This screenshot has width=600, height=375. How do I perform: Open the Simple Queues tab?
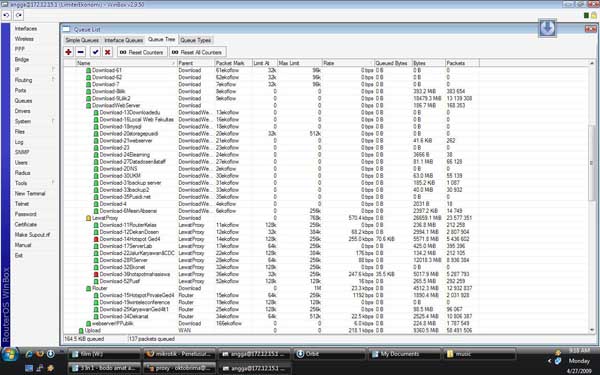pyautogui.click(x=82, y=40)
